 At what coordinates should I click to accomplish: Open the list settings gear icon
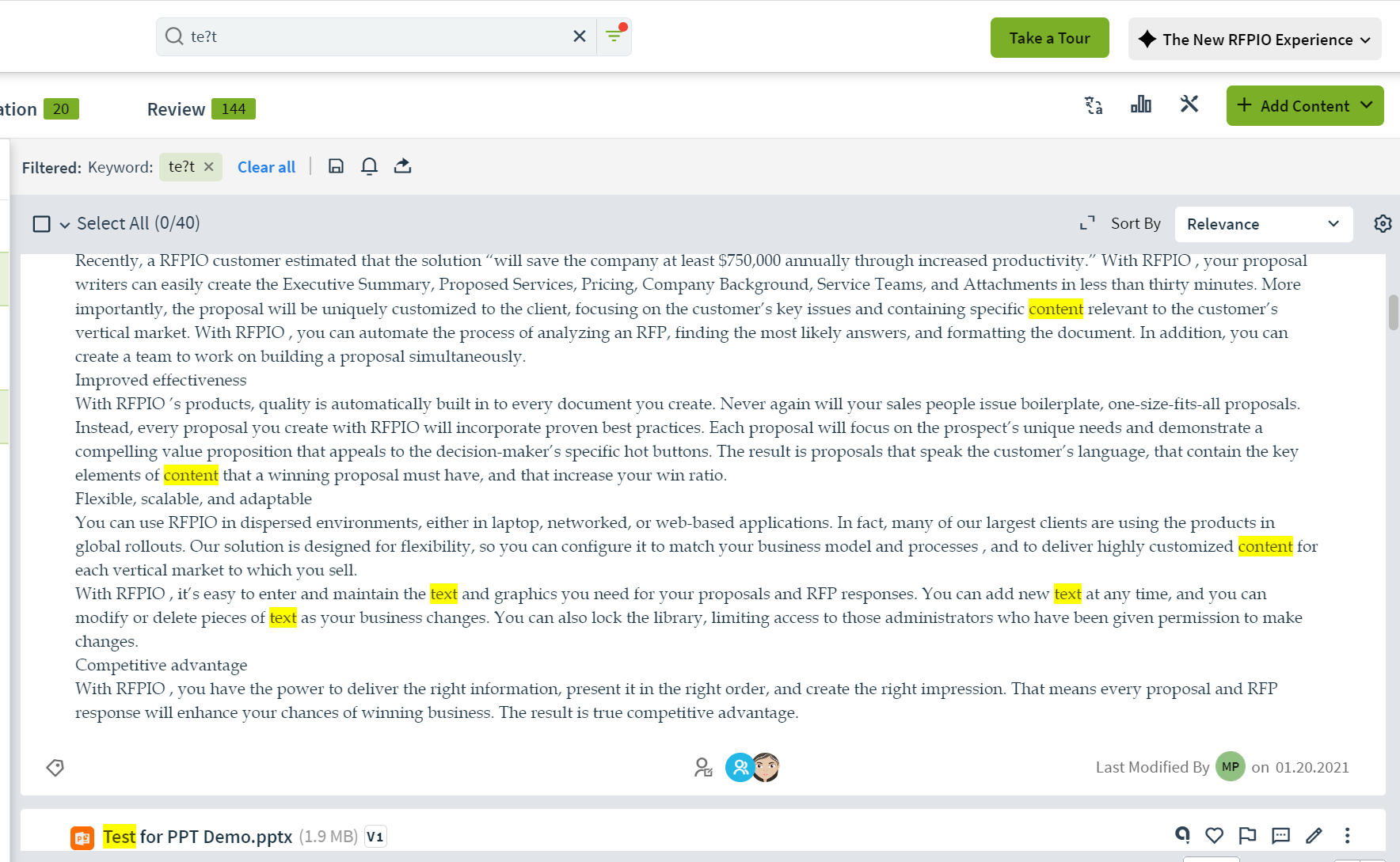(1383, 224)
